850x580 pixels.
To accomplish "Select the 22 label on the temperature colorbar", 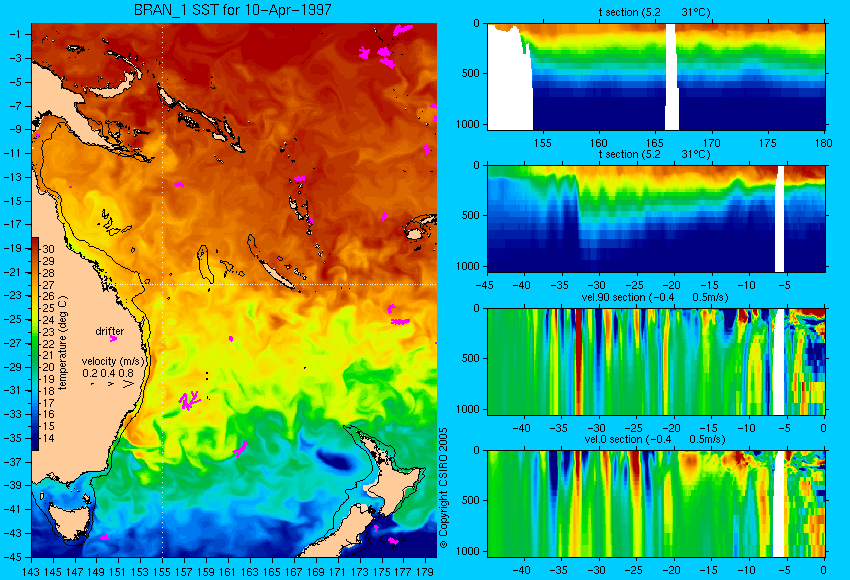I will point(49,344).
